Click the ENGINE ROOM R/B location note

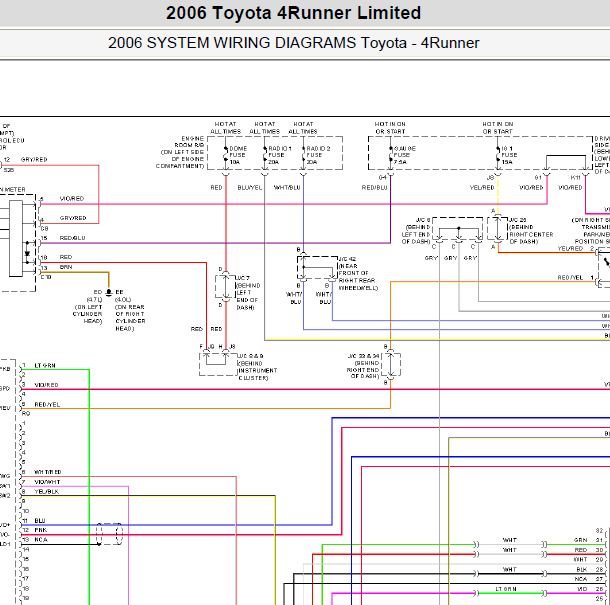[180, 152]
